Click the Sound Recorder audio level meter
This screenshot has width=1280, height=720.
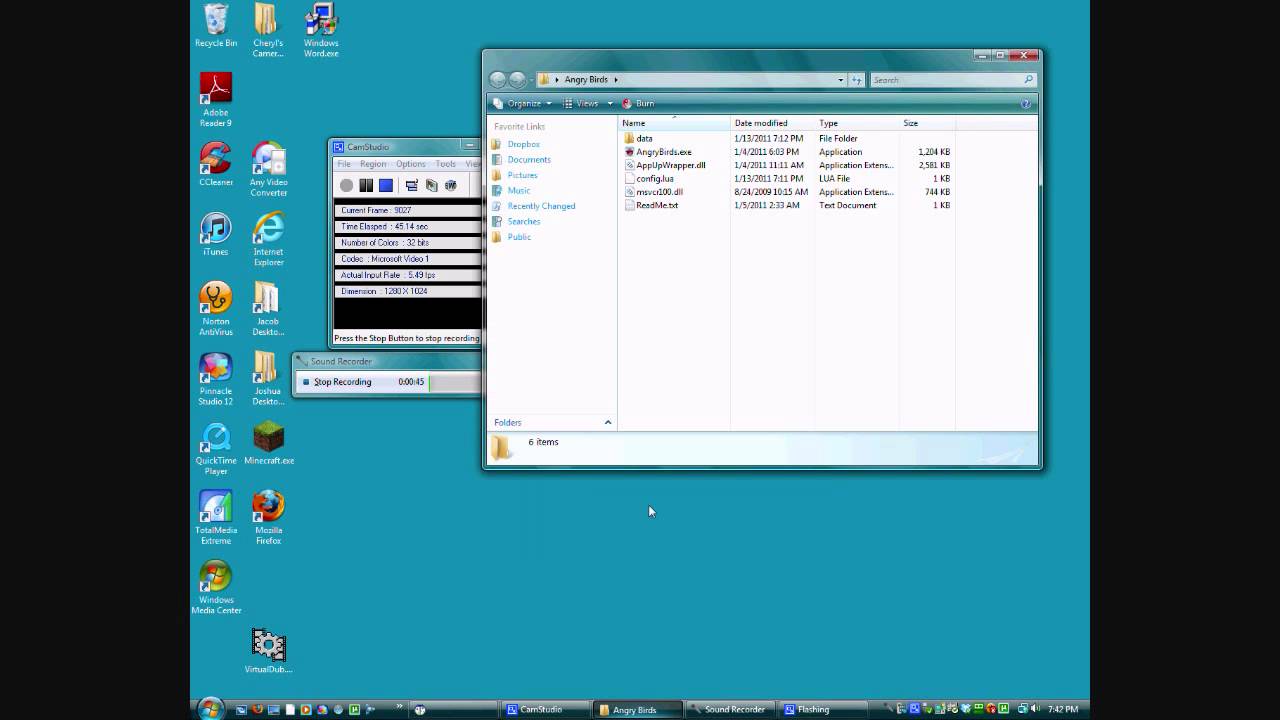pos(454,382)
